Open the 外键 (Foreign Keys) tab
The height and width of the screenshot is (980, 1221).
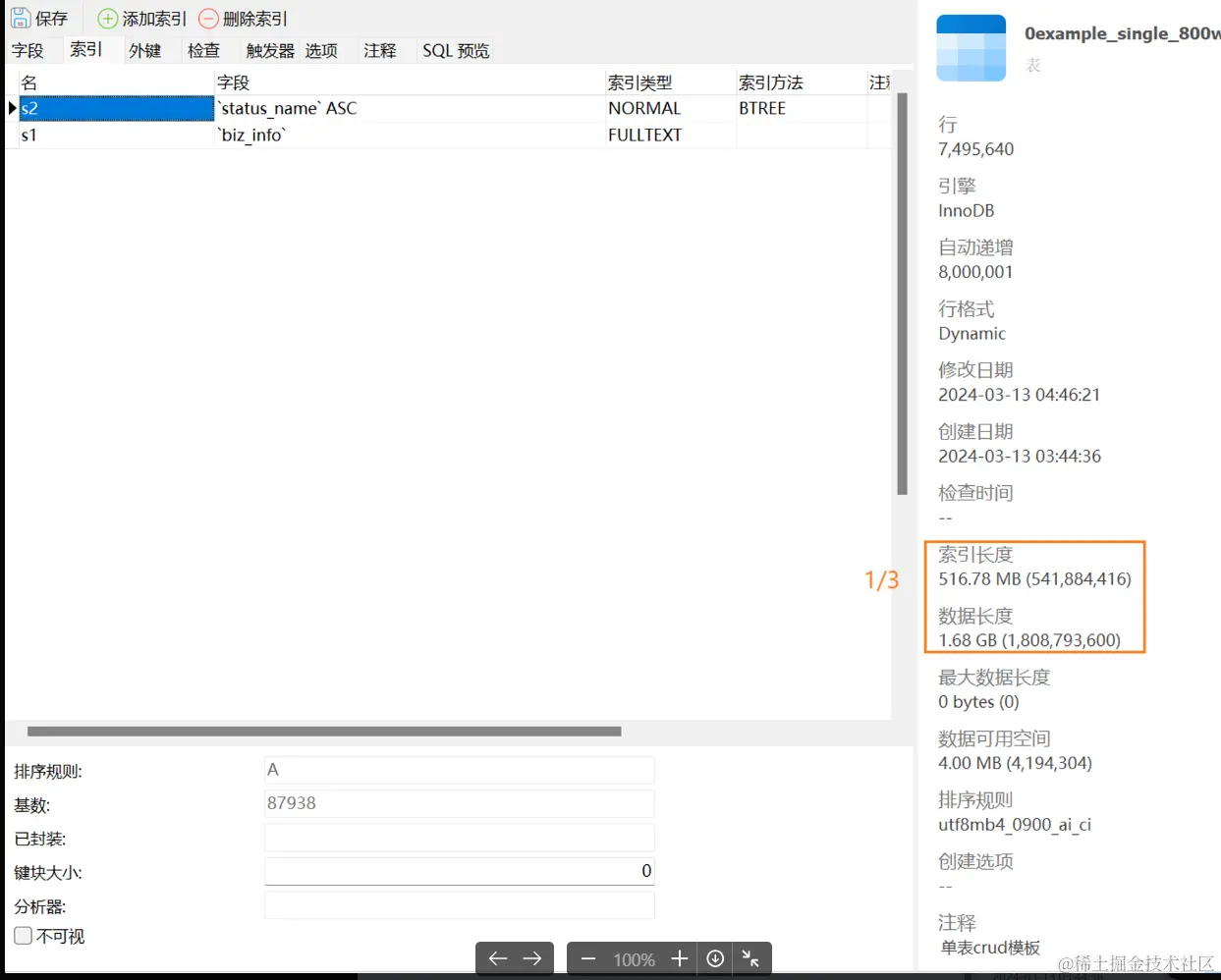tap(145, 50)
